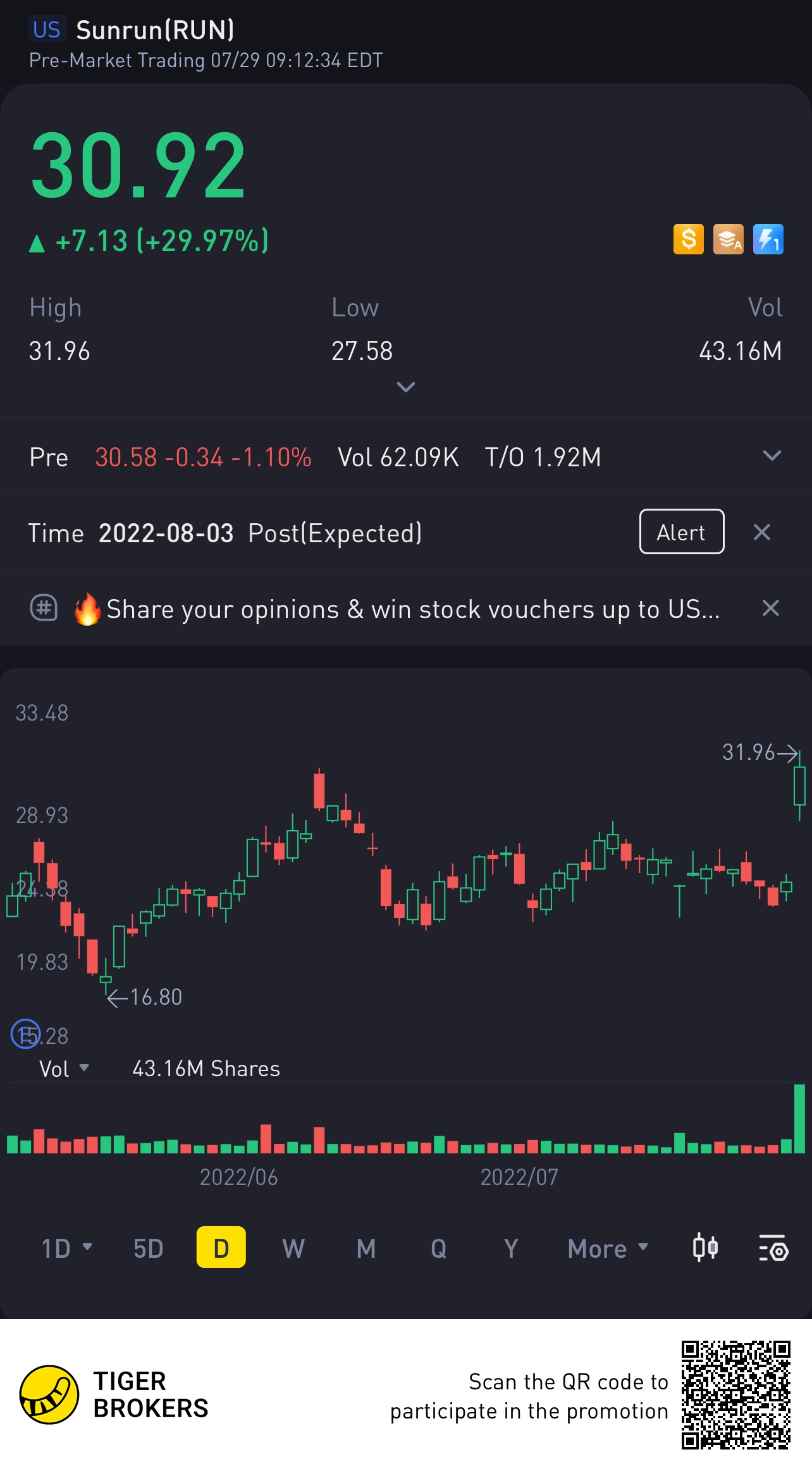Select the D daily chart interval
The width and height of the screenshot is (812, 1471).
click(x=221, y=1248)
